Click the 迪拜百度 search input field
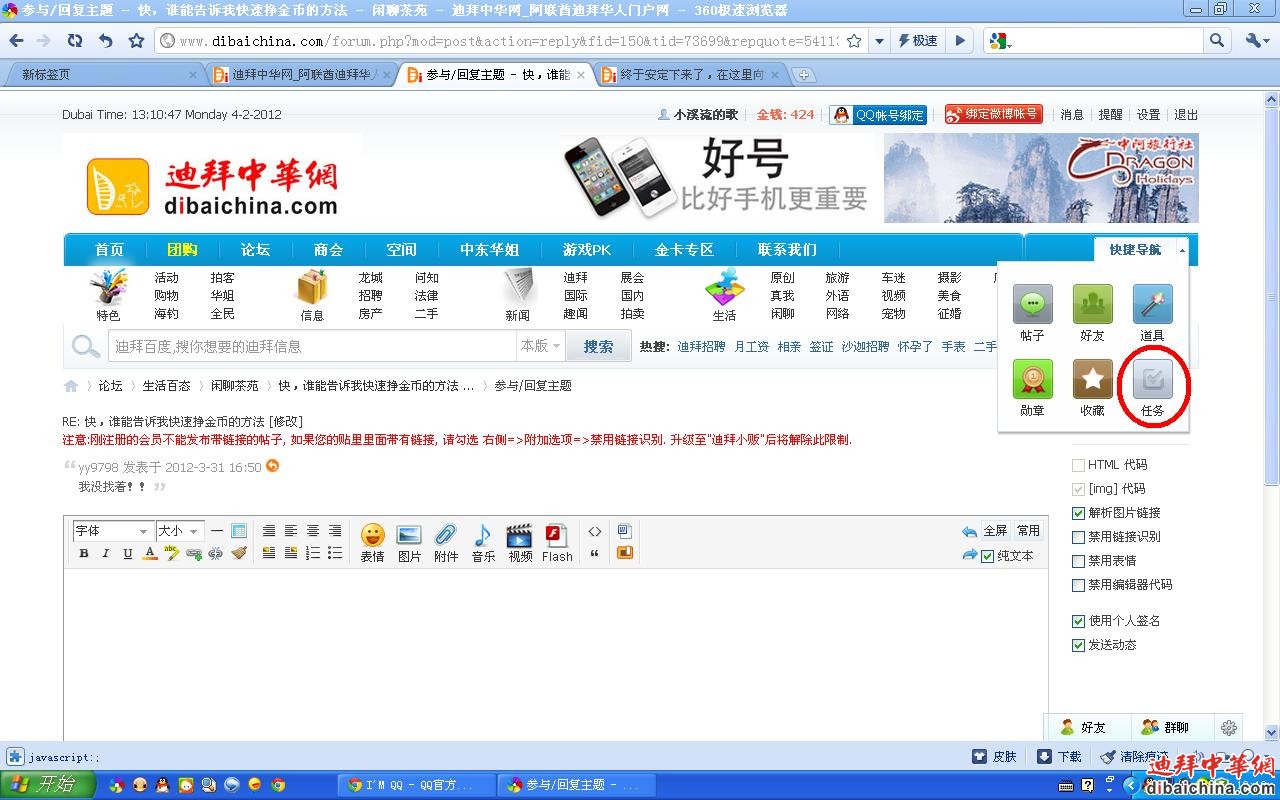This screenshot has width=1280, height=800. pyautogui.click(x=311, y=346)
